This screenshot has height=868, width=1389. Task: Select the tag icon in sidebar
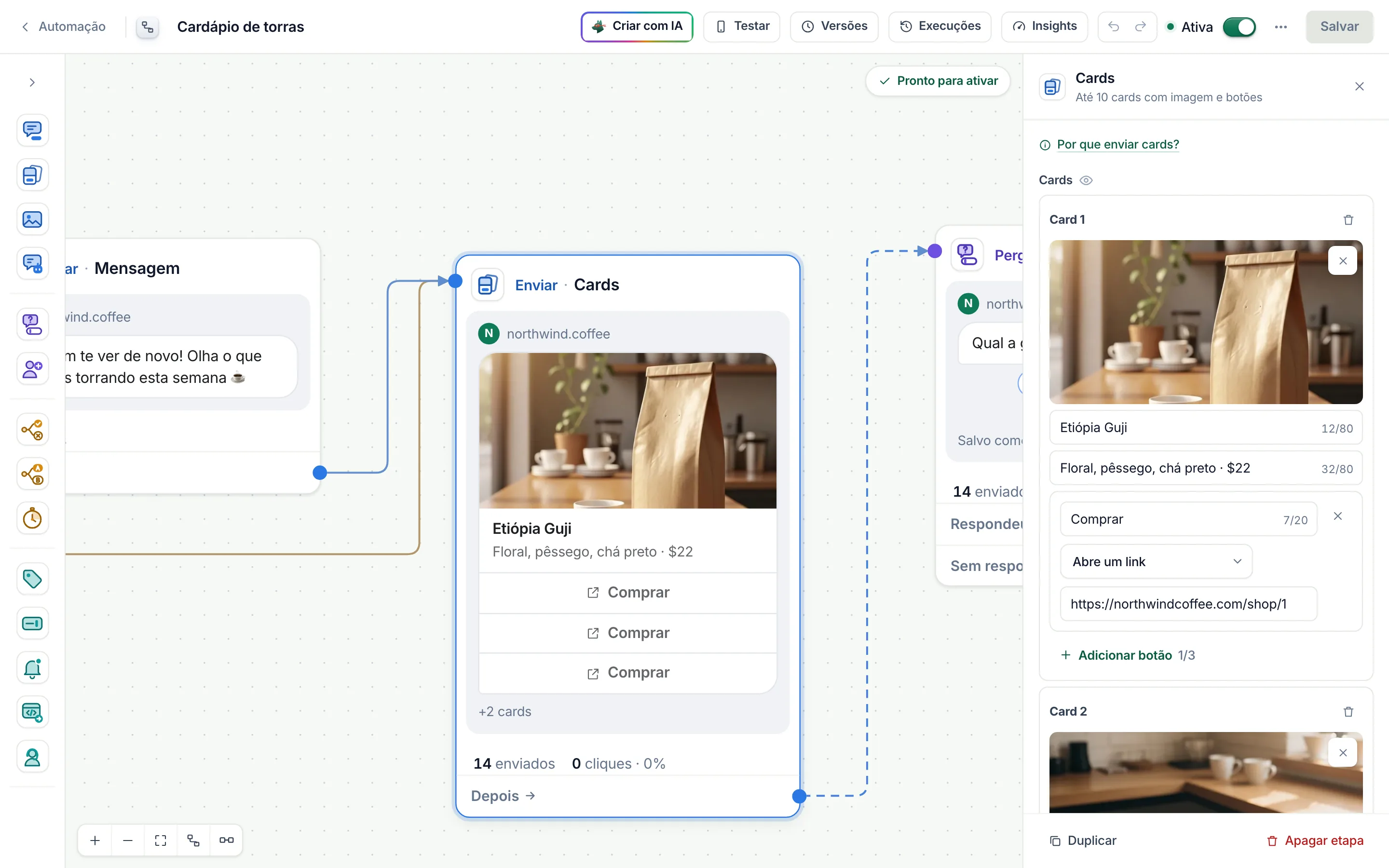(32, 579)
